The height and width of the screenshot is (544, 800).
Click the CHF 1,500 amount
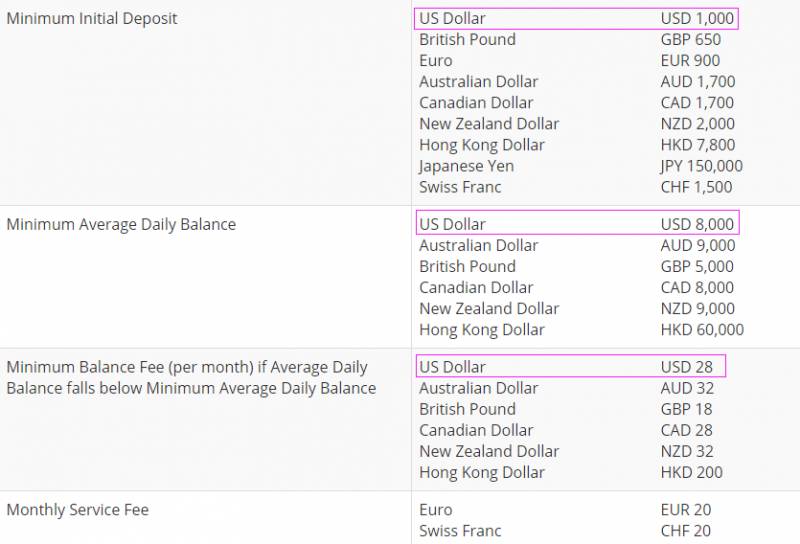pyautogui.click(x=696, y=187)
